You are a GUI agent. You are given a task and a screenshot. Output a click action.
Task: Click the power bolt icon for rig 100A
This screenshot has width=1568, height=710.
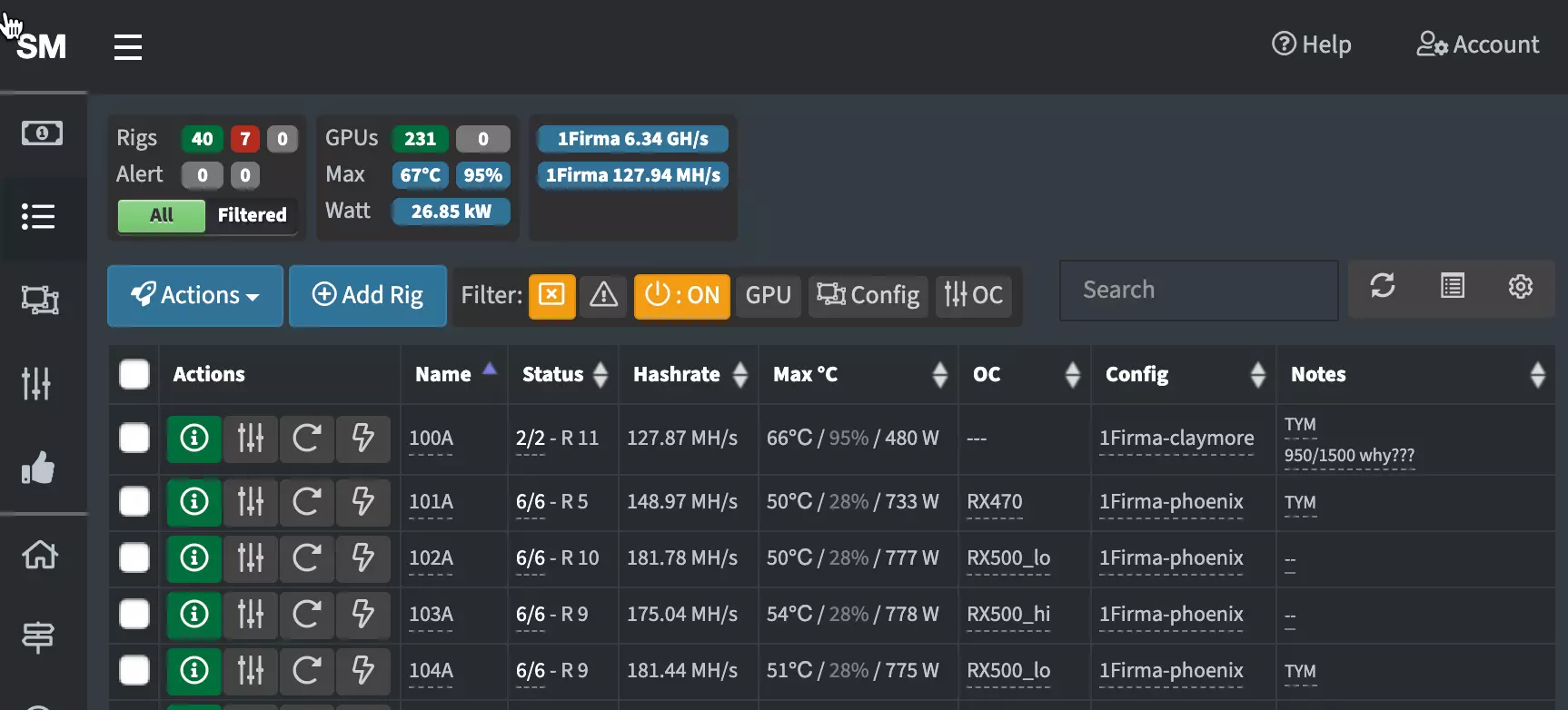[x=363, y=439]
